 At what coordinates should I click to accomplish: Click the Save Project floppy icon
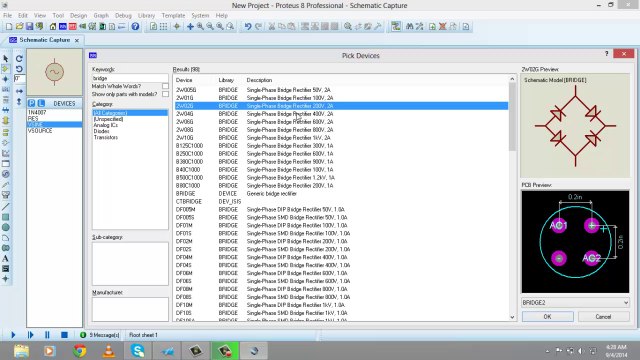(29, 27)
